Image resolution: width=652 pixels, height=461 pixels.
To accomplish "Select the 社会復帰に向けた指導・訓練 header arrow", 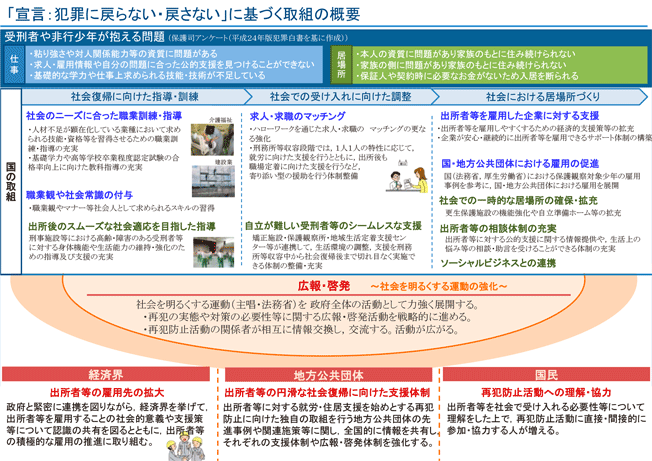I will pos(126,97).
